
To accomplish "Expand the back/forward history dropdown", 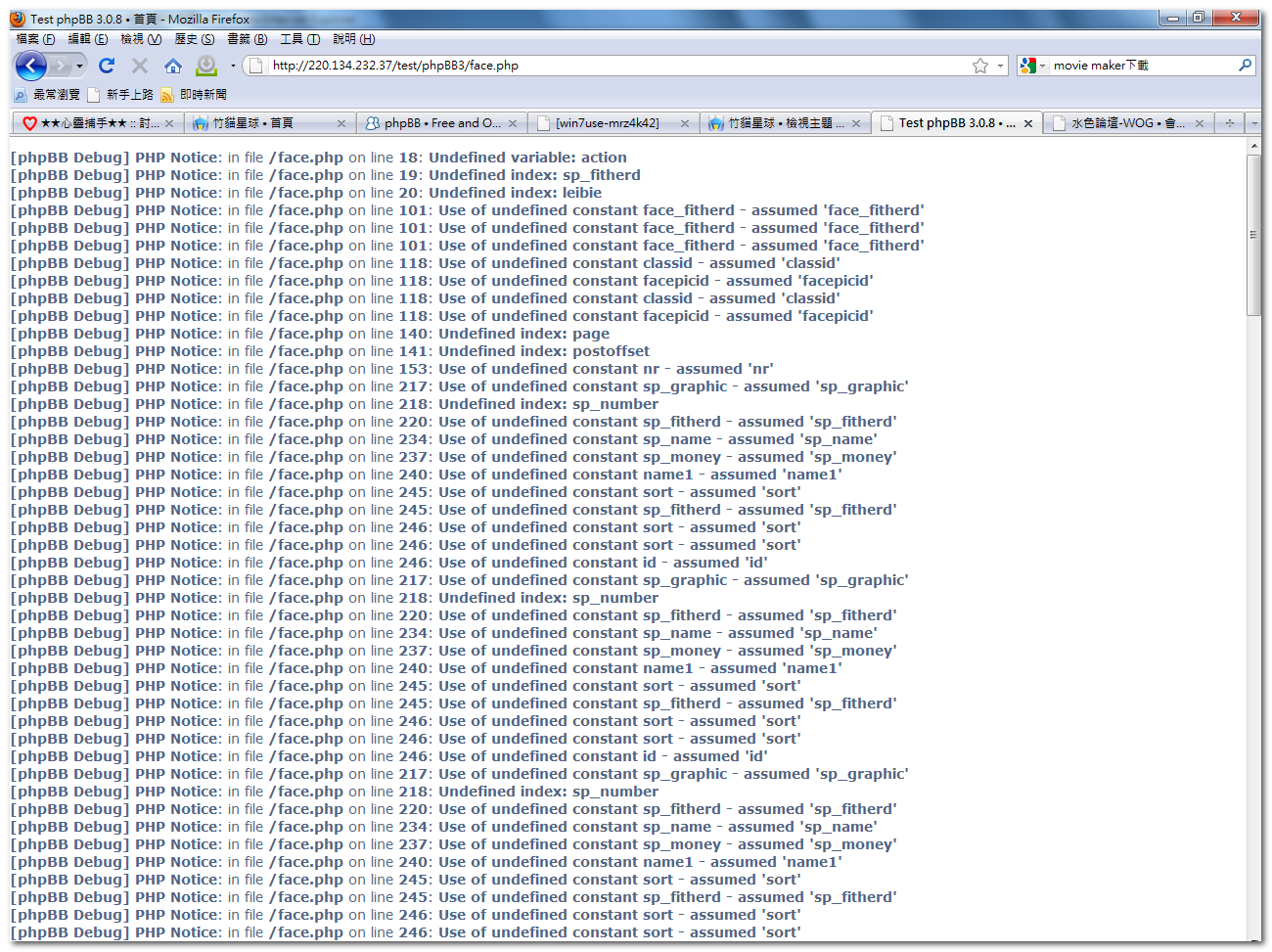I will (x=79, y=66).
